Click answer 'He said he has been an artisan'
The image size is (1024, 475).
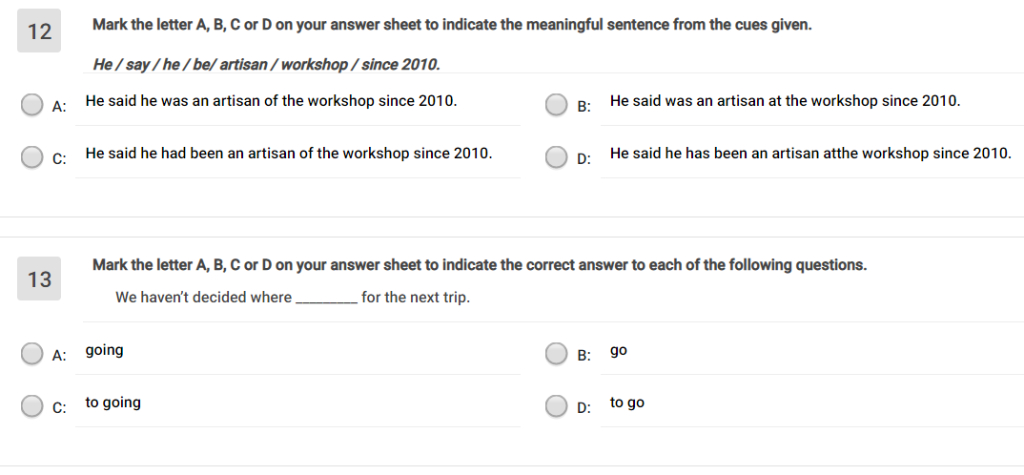pyautogui.click(x=810, y=154)
